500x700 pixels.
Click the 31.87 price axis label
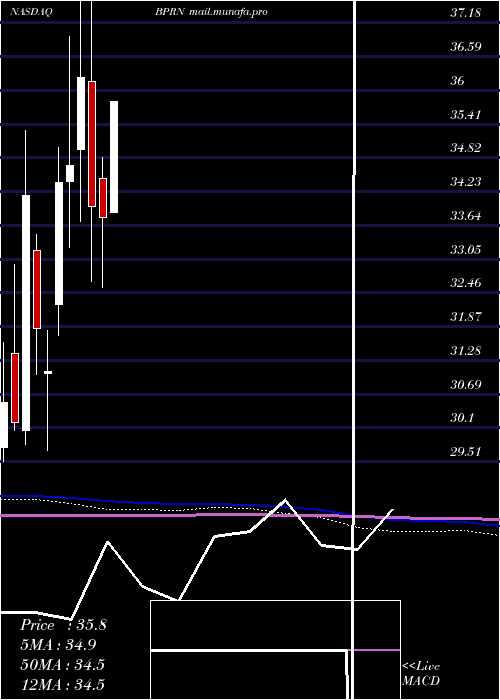click(x=466, y=317)
